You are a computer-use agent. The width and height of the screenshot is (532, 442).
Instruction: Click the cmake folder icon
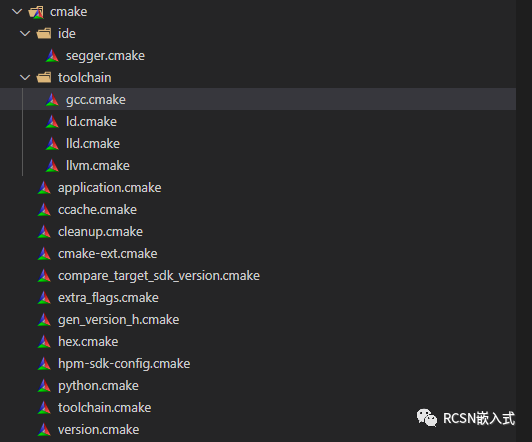36,12
